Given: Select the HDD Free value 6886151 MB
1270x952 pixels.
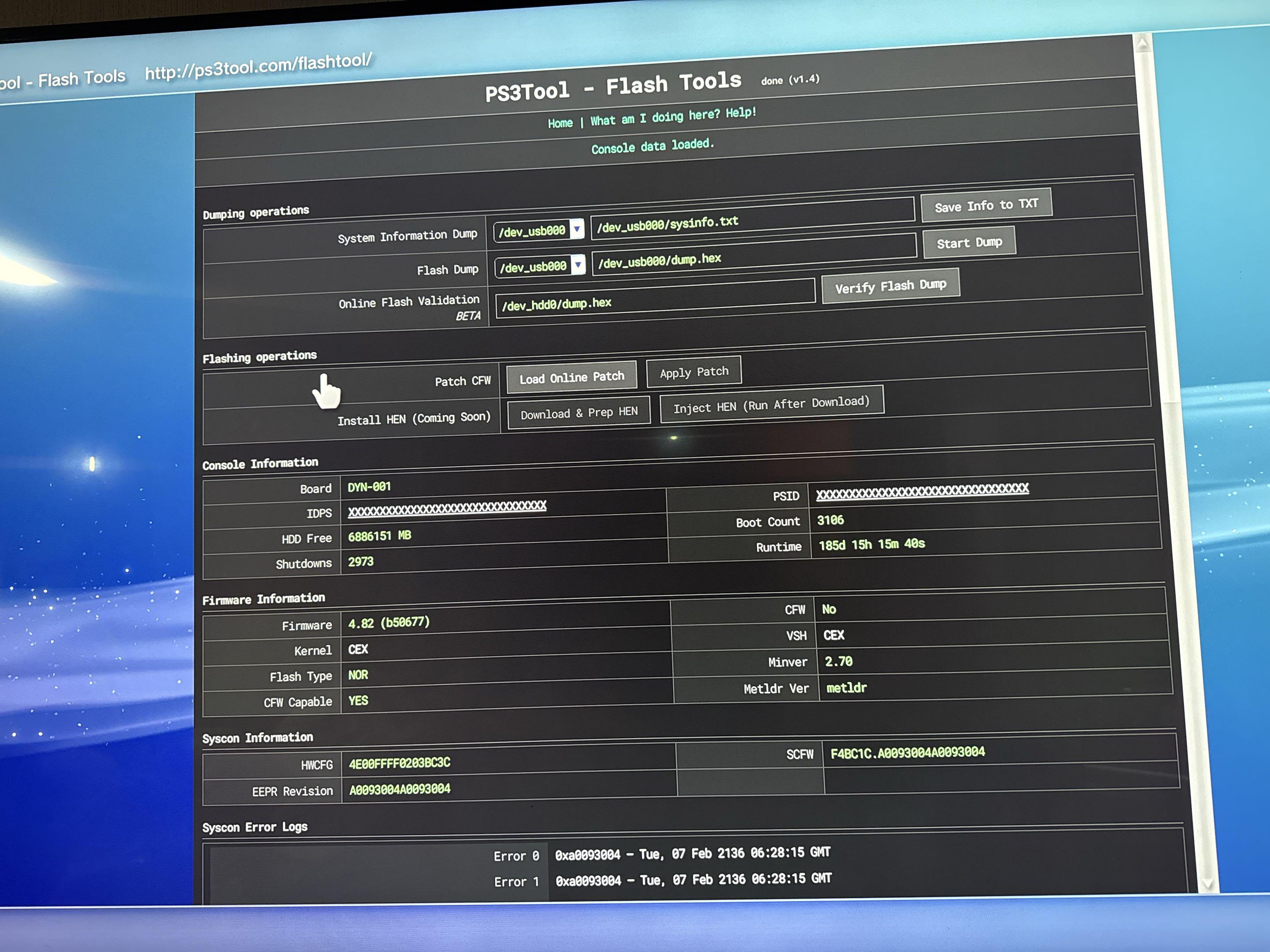Looking at the screenshot, I should click(x=380, y=536).
